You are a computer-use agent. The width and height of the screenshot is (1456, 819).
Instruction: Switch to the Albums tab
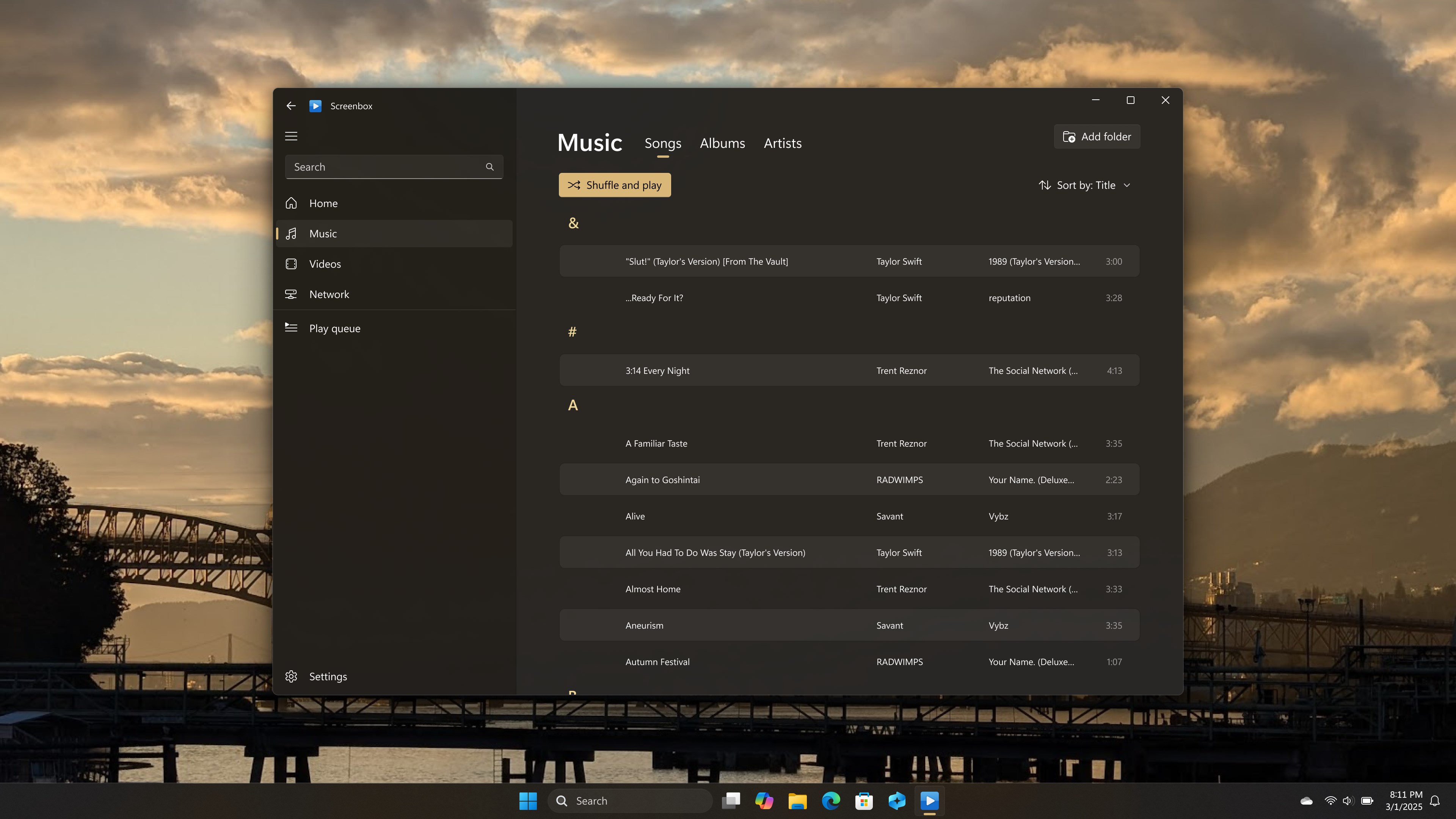pyautogui.click(x=722, y=143)
